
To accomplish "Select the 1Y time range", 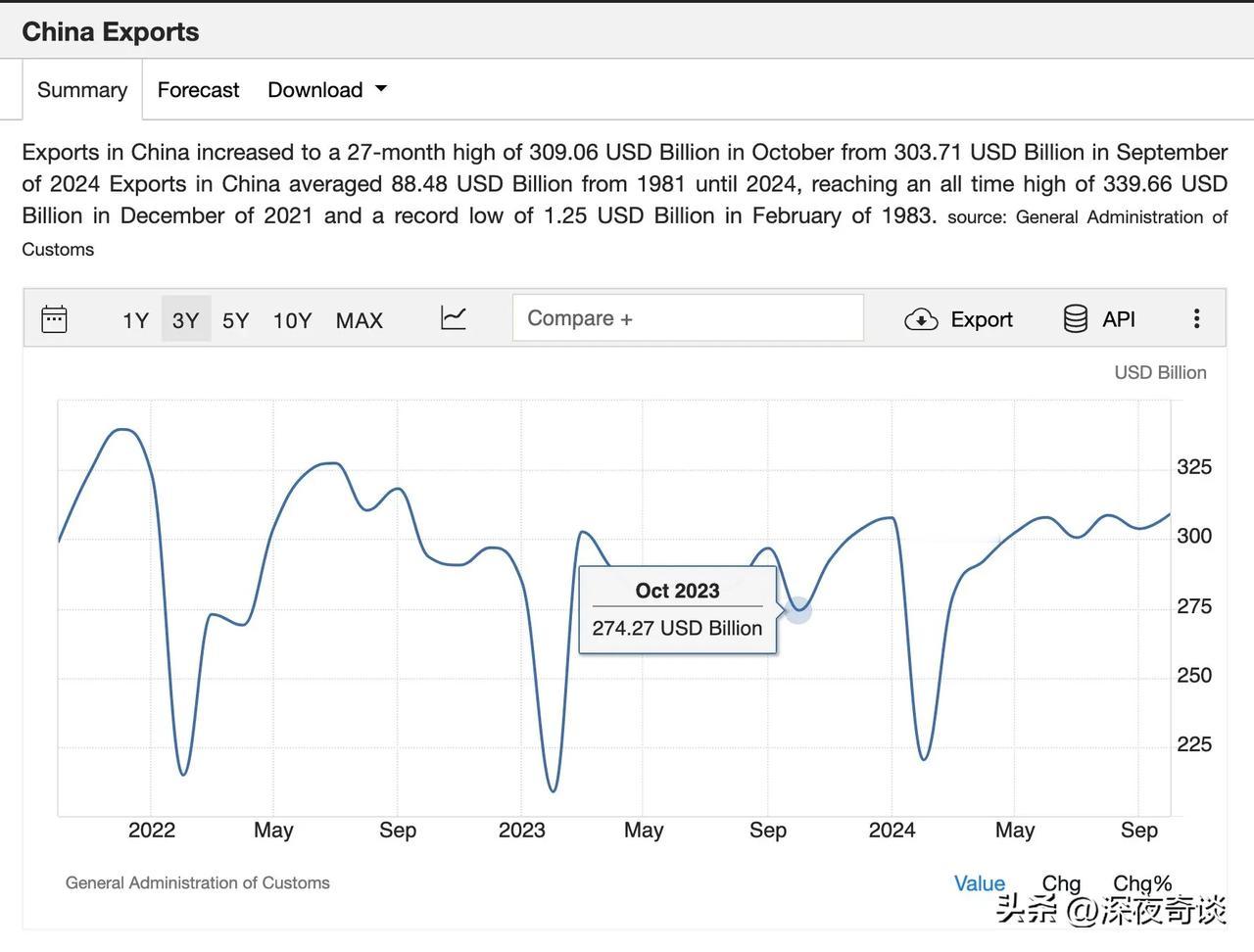I will pos(135,320).
